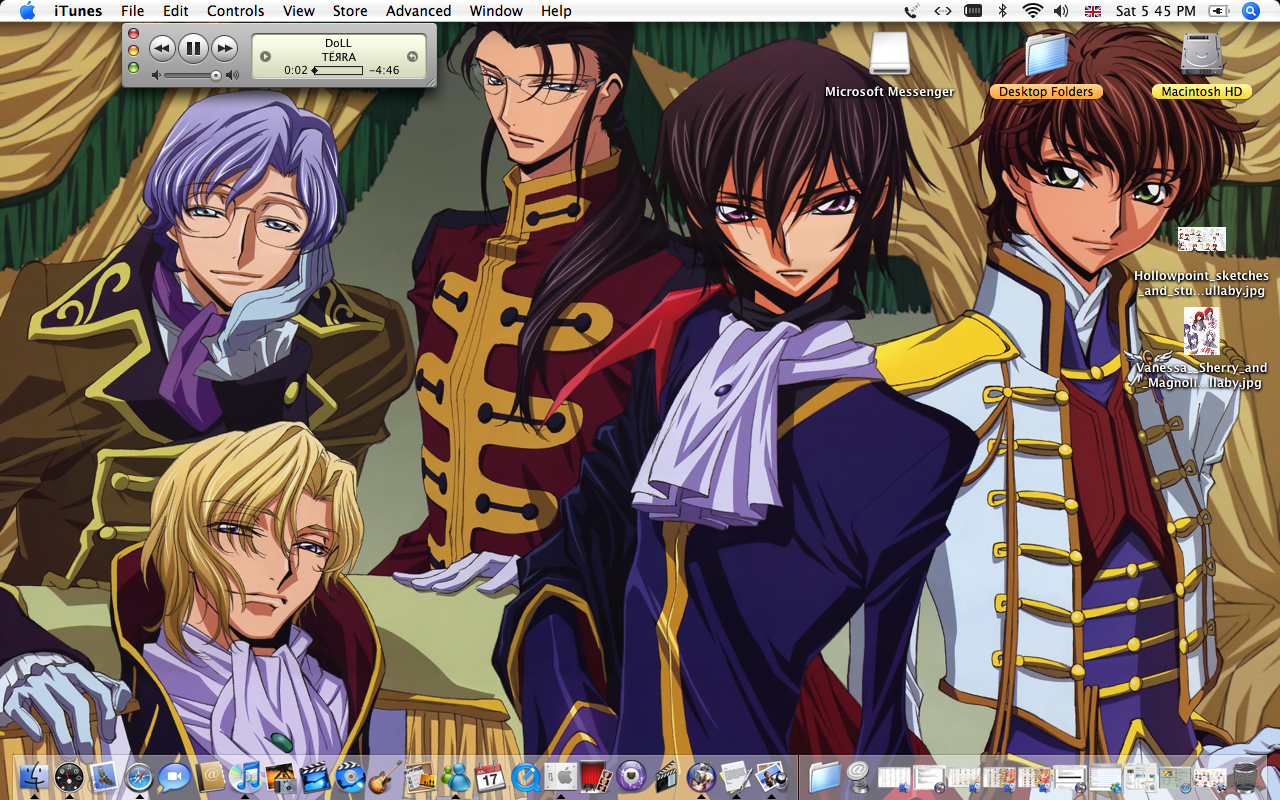Skip forward to the next track
Image resolution: width=1280 pixels, height=800 pixels.
(x=225, y=47)
